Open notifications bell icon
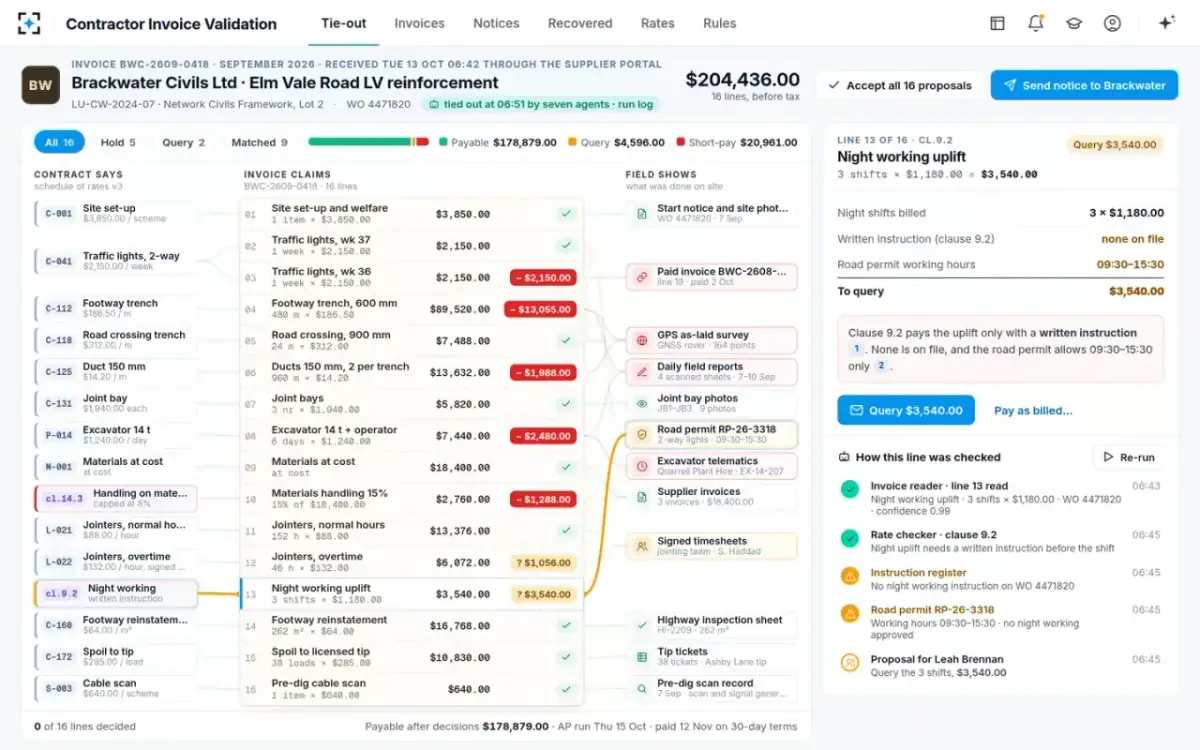Screen dimensions: 1200x750 point(1036,23)
